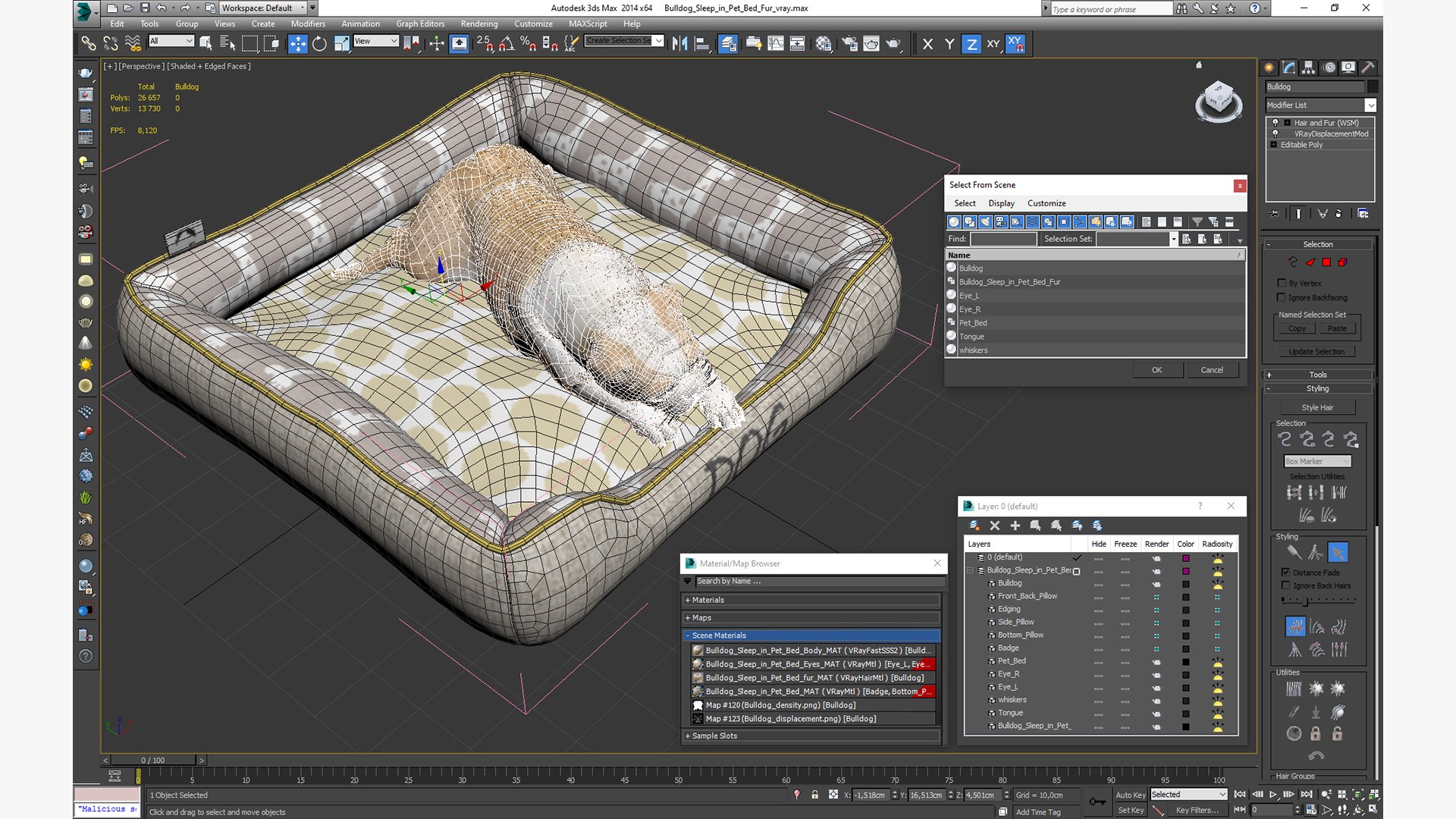Toggle Hide for Bulldog layer row
This screenshot has height=819, width=1456.
click(1098, 584)
